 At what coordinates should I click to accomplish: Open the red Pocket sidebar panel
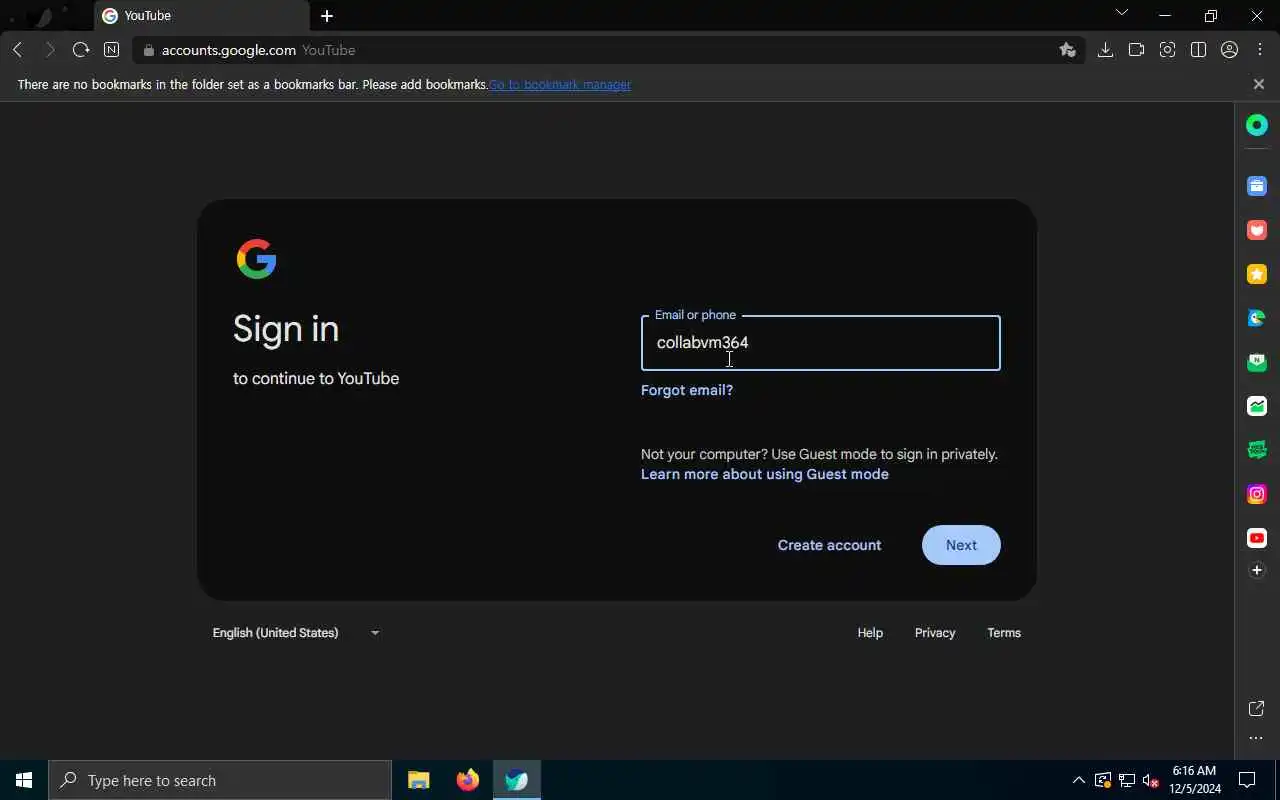[1257, 230]
